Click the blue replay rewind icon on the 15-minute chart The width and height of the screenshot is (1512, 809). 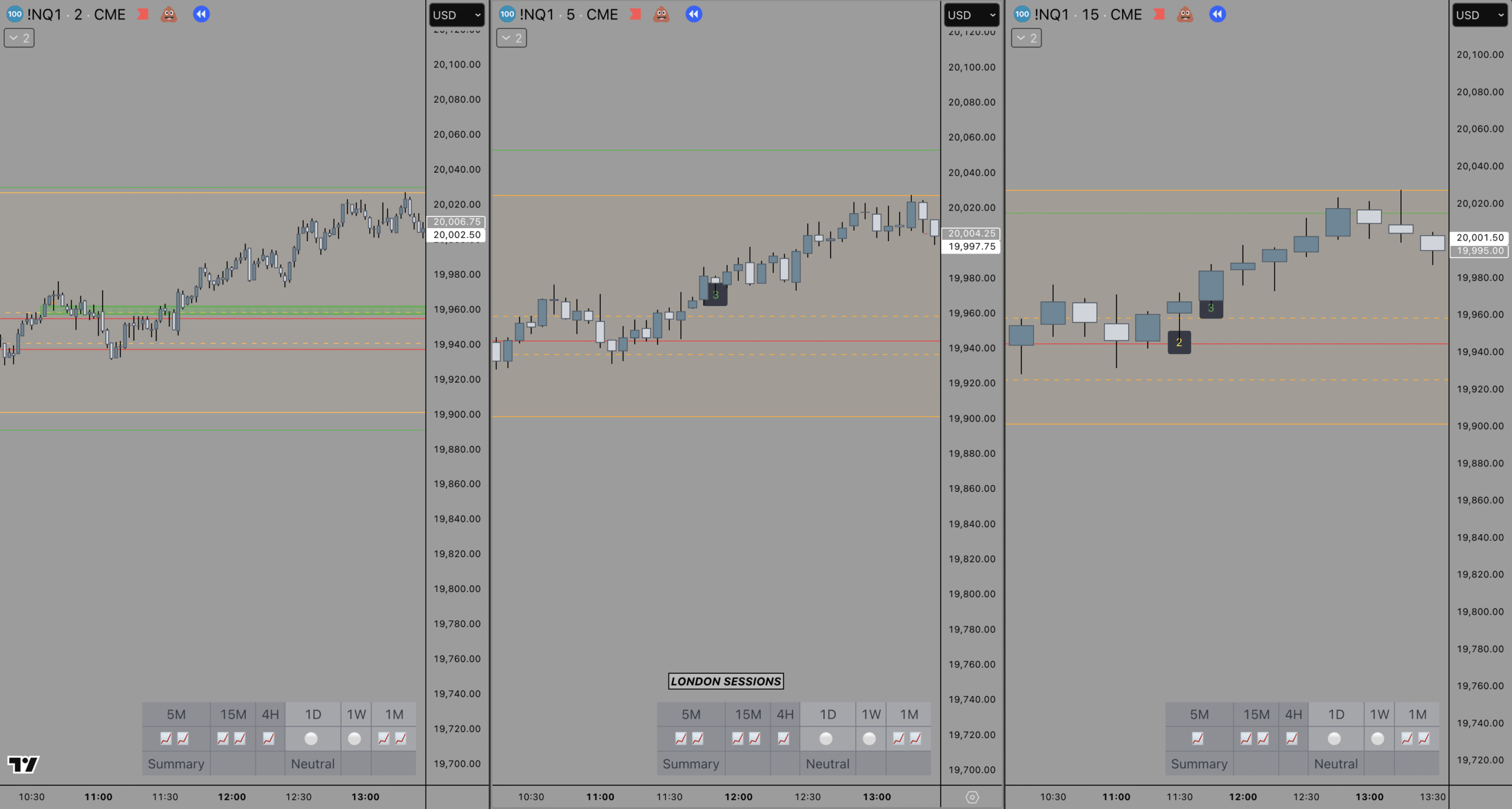click(1217, 14)
